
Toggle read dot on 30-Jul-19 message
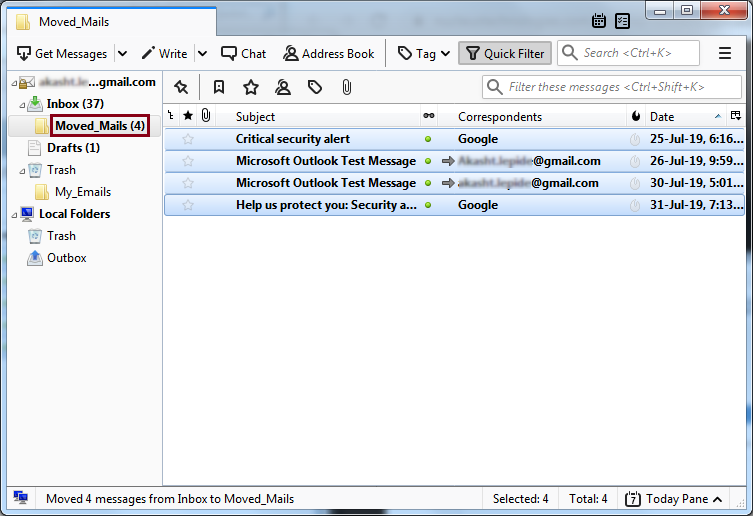428,183
